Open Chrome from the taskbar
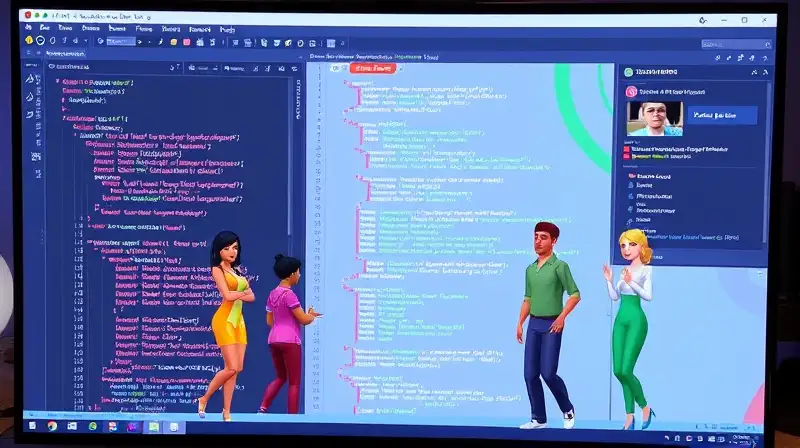 pyautogui.click(x=52, y=426)
